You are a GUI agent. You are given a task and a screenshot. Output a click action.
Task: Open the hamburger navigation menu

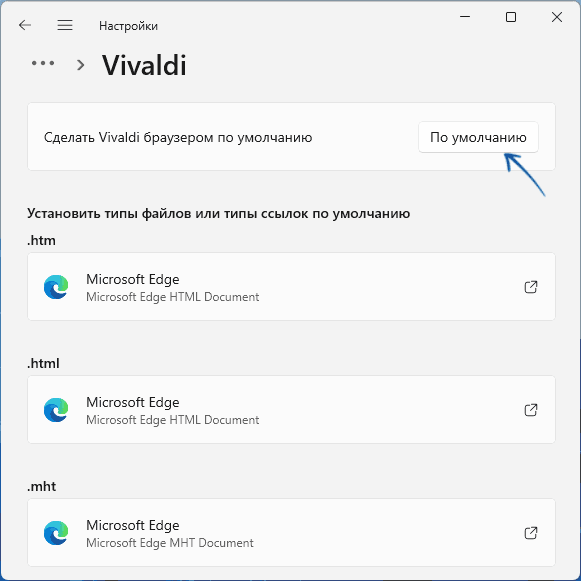[65, 25]
